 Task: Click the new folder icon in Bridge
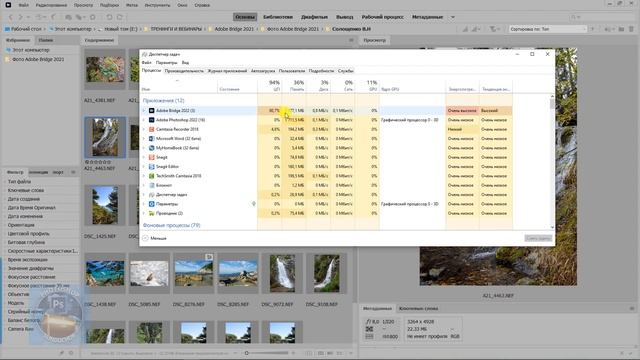pos(621,29)
